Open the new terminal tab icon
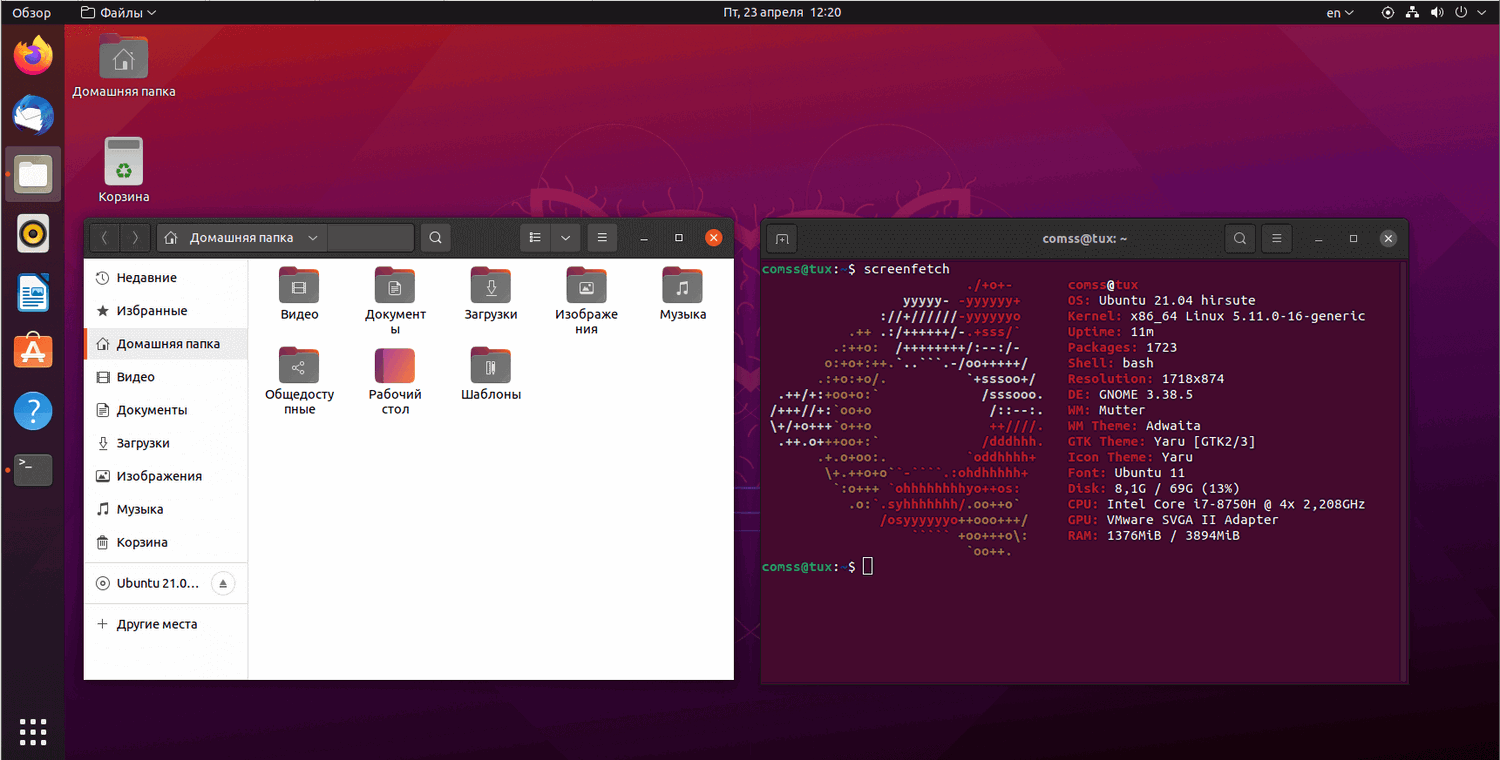 click(x=781, y=238)
